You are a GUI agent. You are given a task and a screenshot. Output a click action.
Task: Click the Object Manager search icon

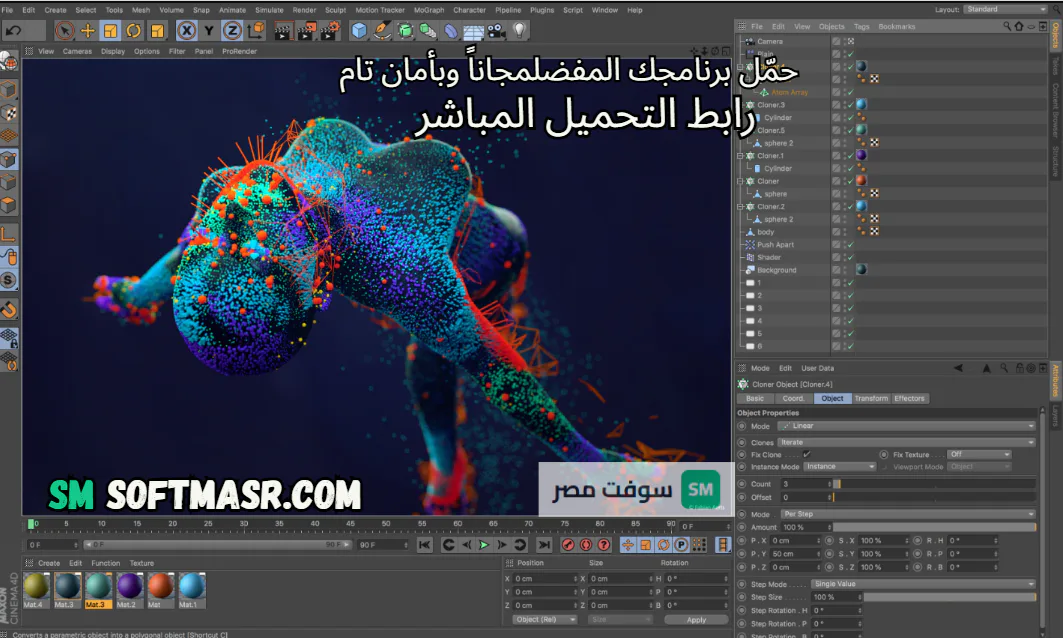point(1007,26)
